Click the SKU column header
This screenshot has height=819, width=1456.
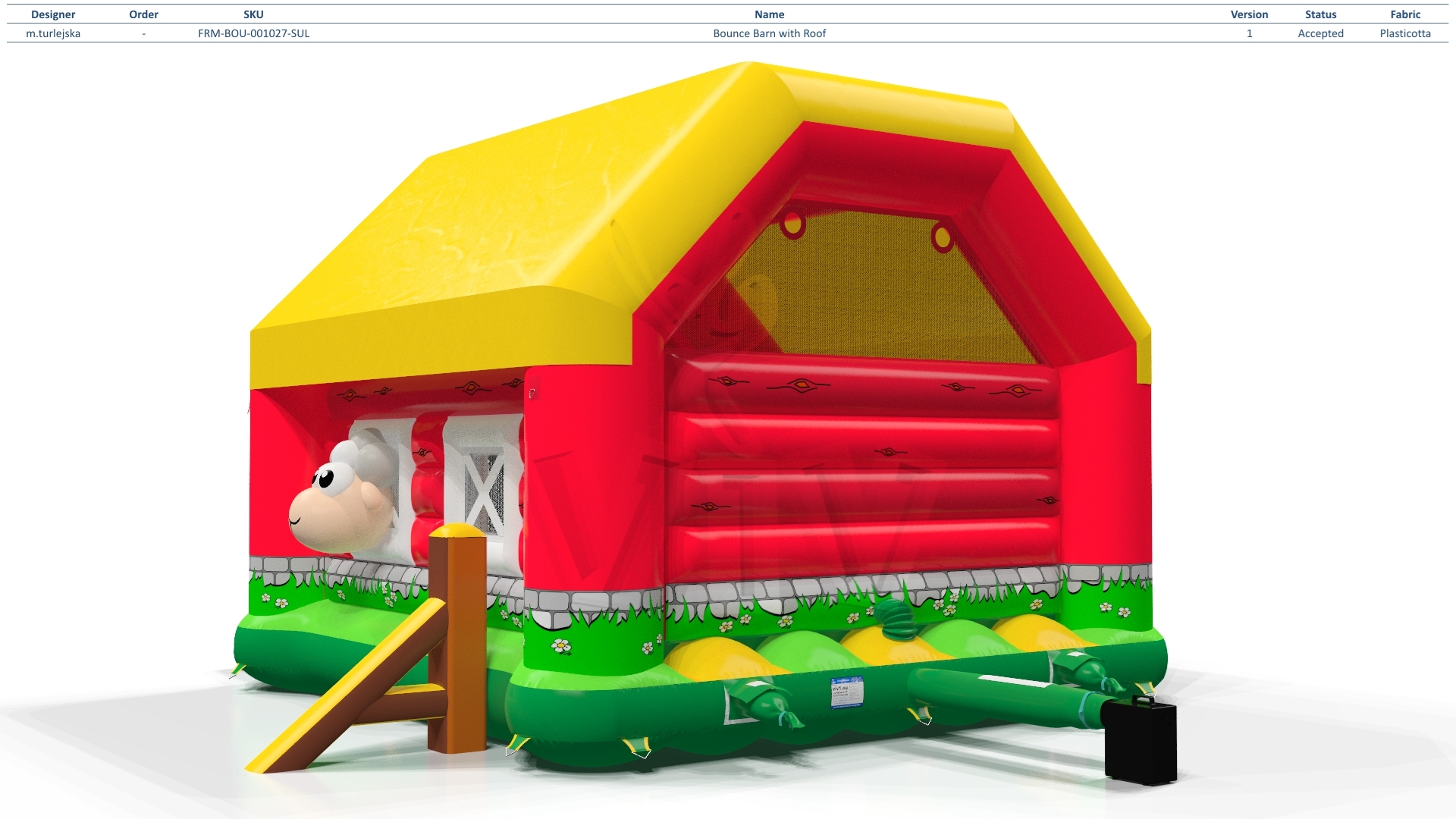(x=253, y=14)
